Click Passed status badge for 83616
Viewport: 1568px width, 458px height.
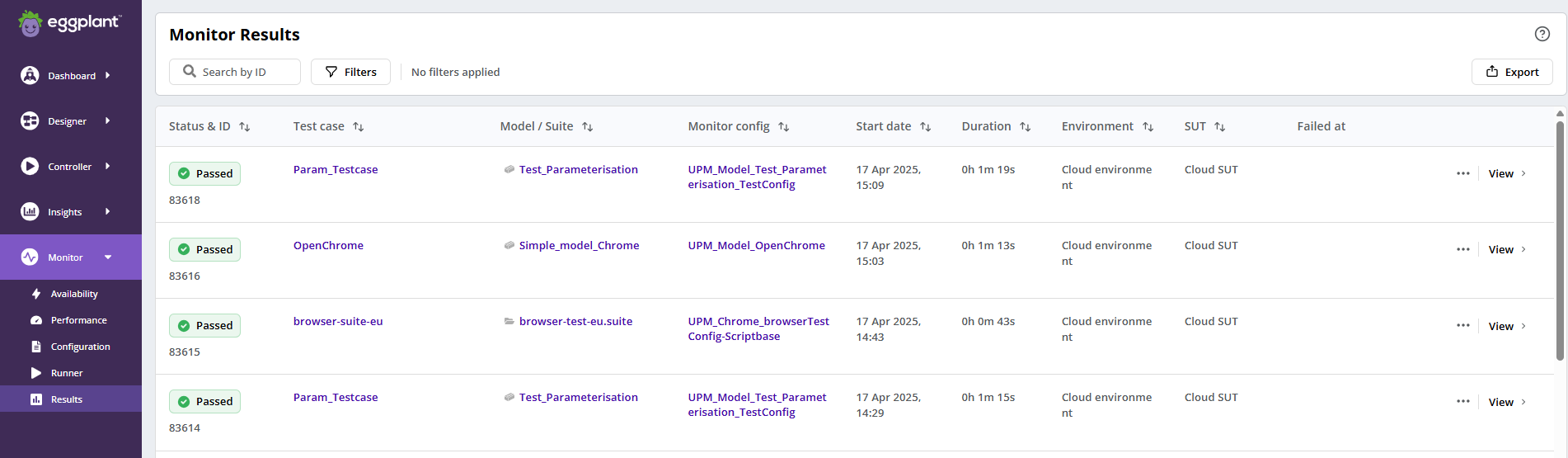click(204, 249)
